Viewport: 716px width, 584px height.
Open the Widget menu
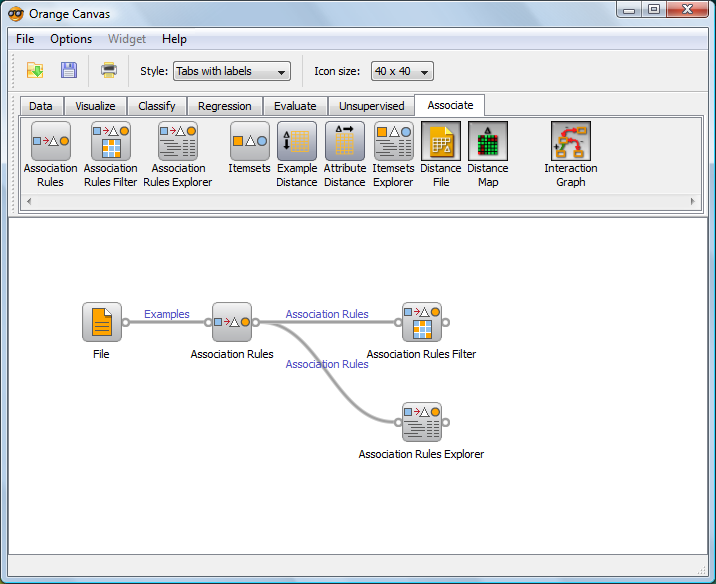tap(126, 39)
